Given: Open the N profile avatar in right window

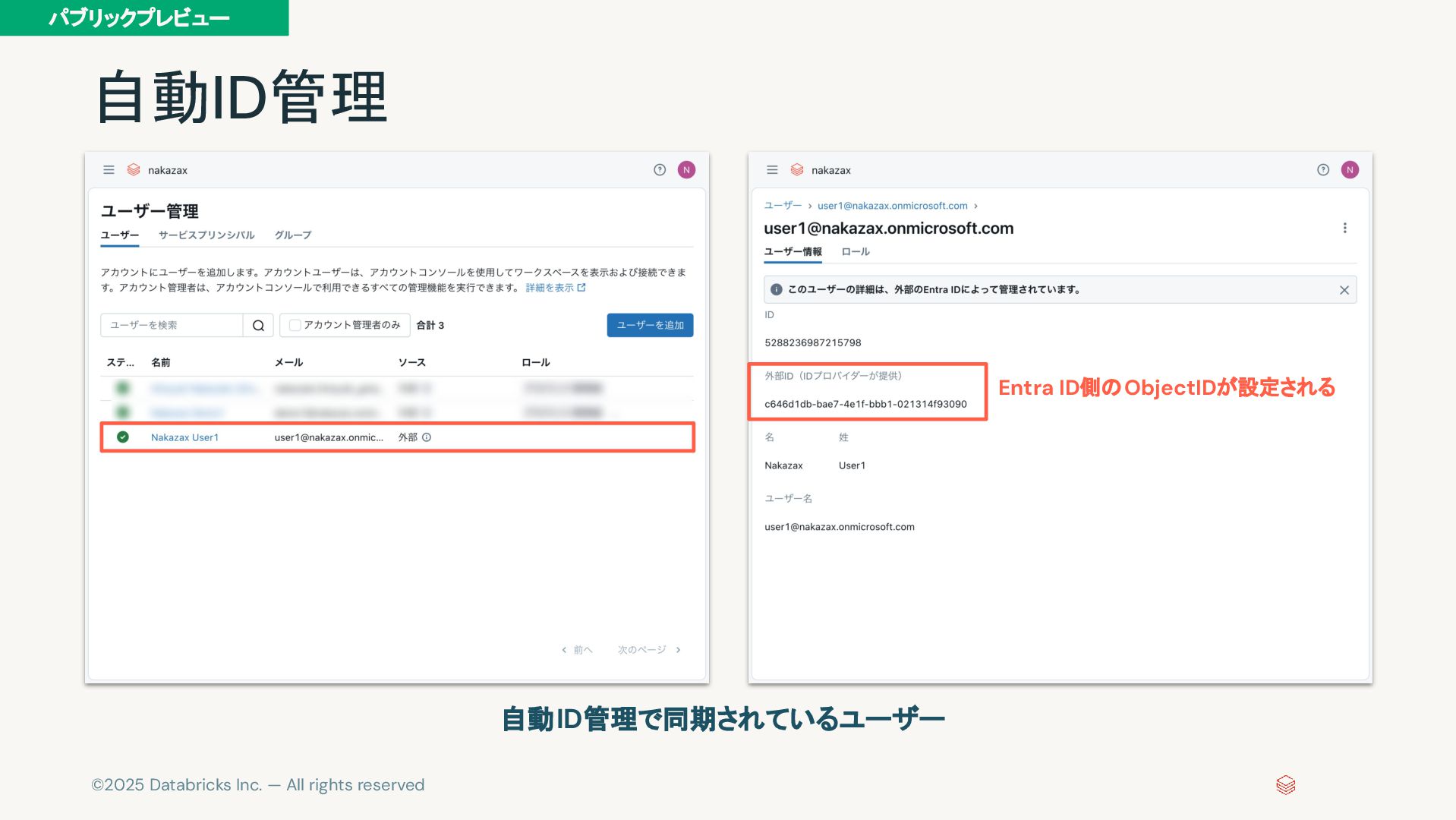Looking at the screenshot, I should point(1350,170).
